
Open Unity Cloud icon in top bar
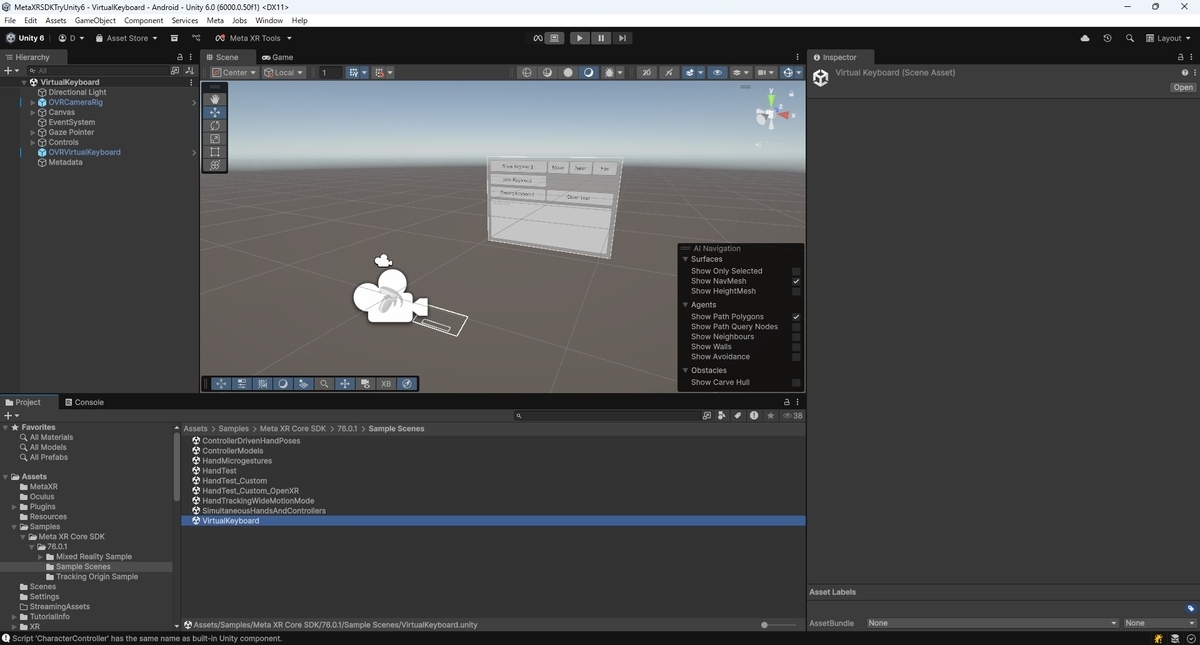pyautogui.click(x=1085, y=38)
